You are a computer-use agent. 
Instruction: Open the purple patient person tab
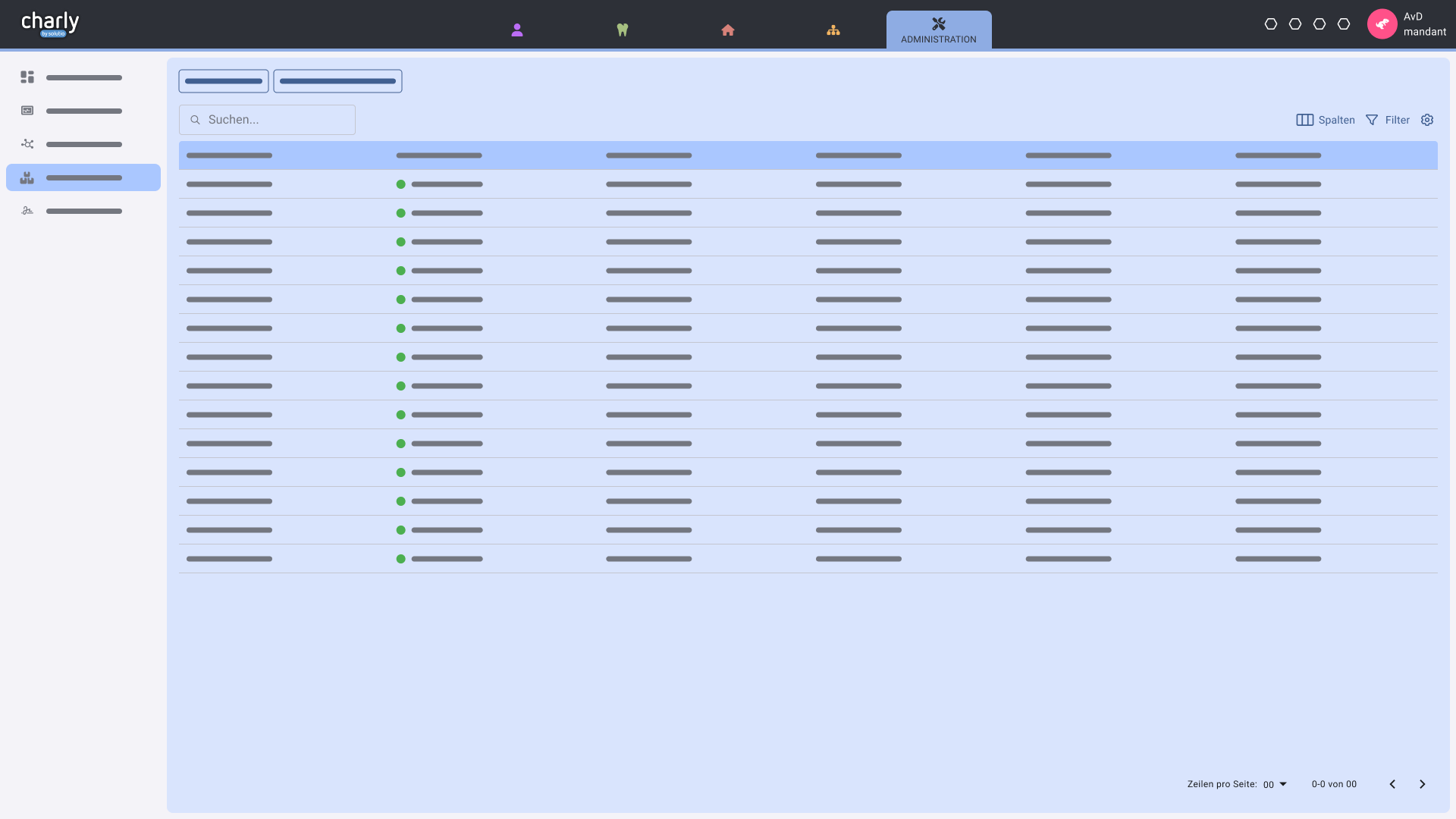517,30
